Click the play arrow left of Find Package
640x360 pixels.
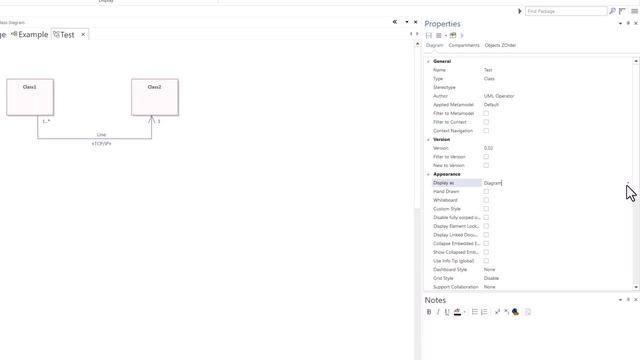pyautogui.click(x=520, y=11)
